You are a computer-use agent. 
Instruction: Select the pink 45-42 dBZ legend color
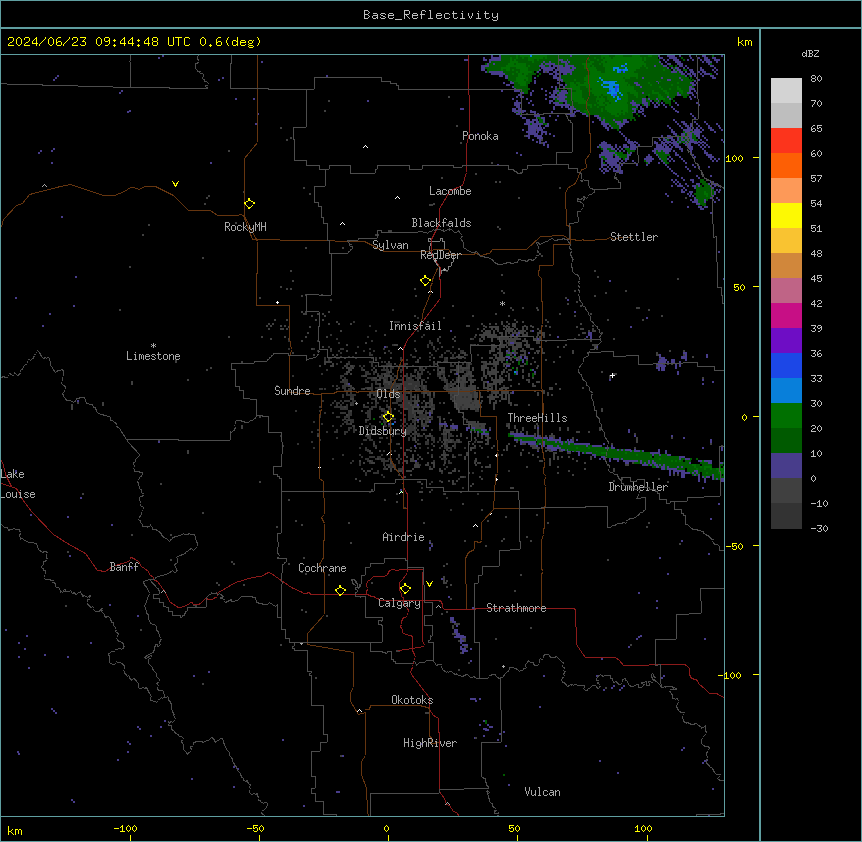coord(786,291)
